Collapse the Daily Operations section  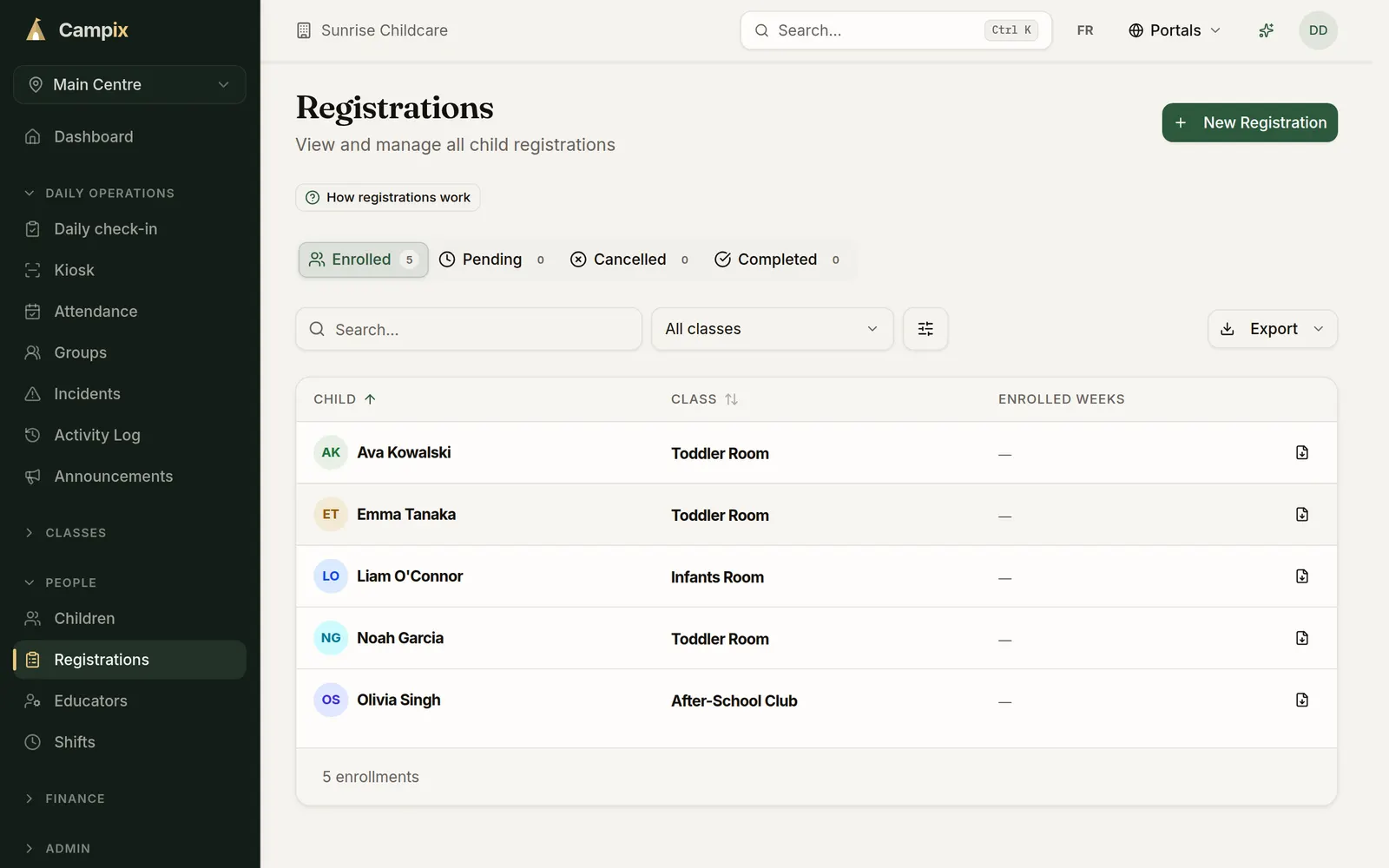pos(99,193)
